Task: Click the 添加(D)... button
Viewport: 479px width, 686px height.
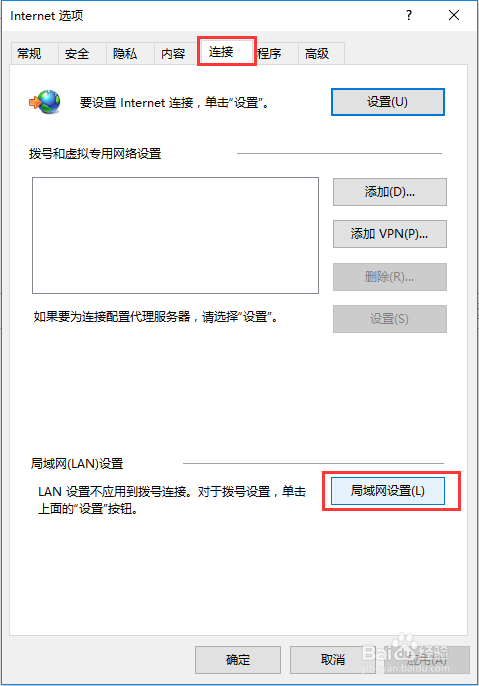Action: click(x=390, y=192)
